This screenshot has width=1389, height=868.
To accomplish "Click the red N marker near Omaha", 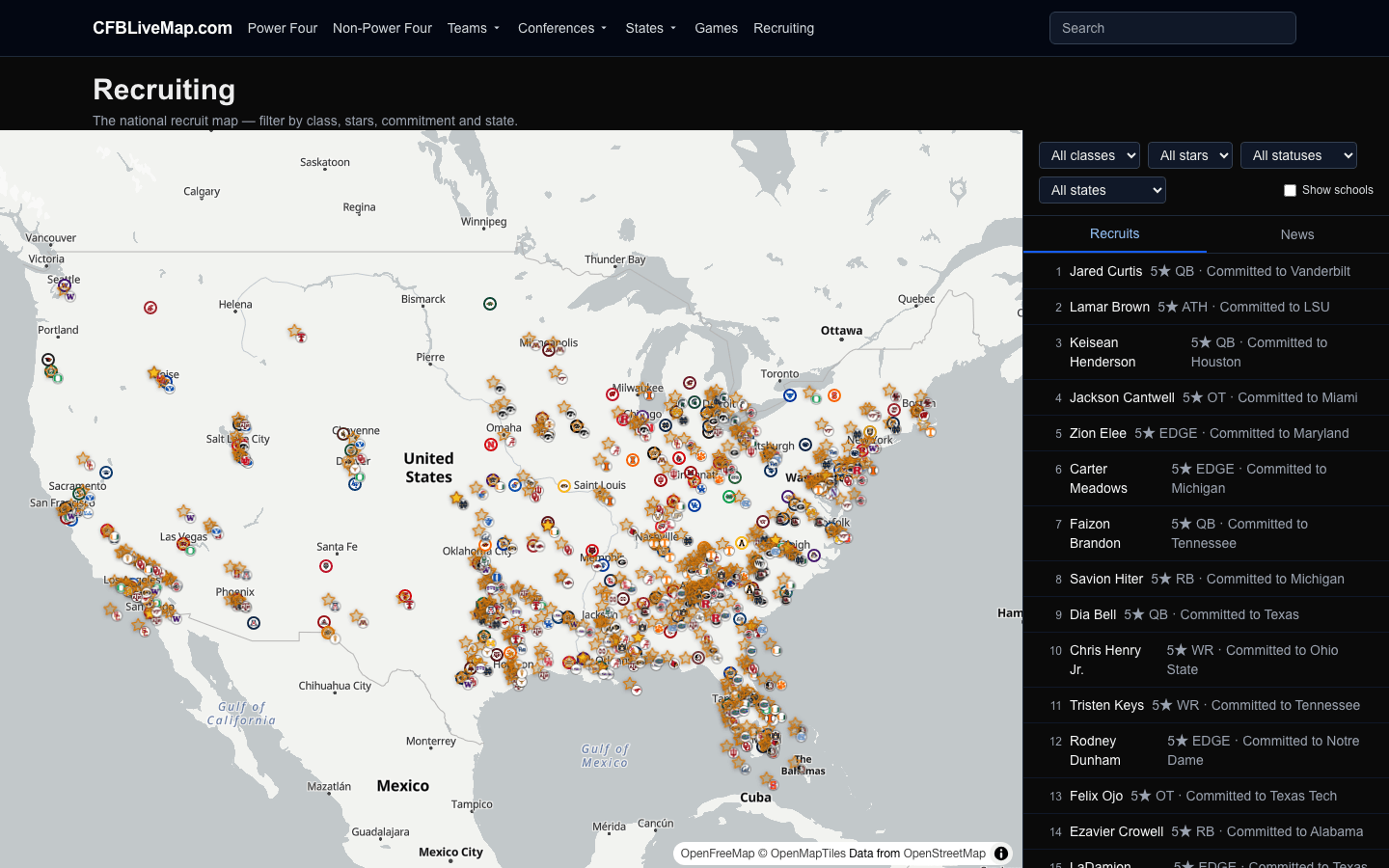I will click(x=490, y=445).
